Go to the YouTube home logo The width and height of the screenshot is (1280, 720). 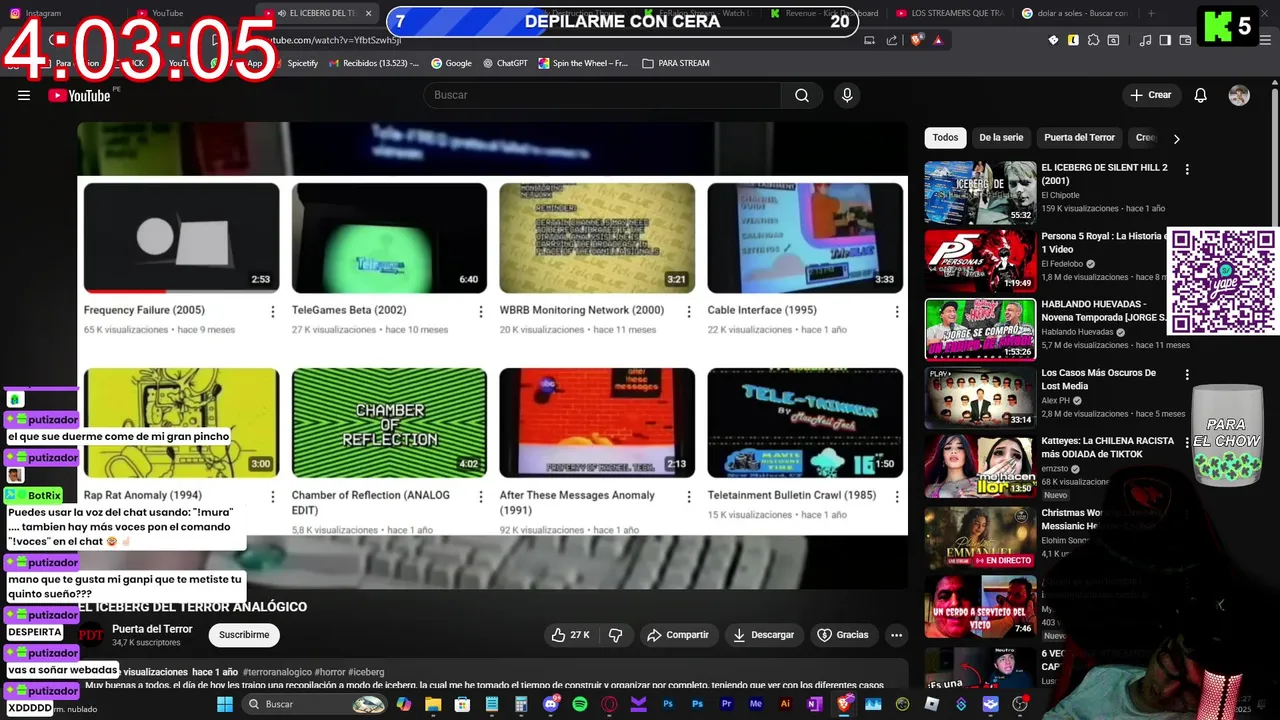(x=79, y=95)
